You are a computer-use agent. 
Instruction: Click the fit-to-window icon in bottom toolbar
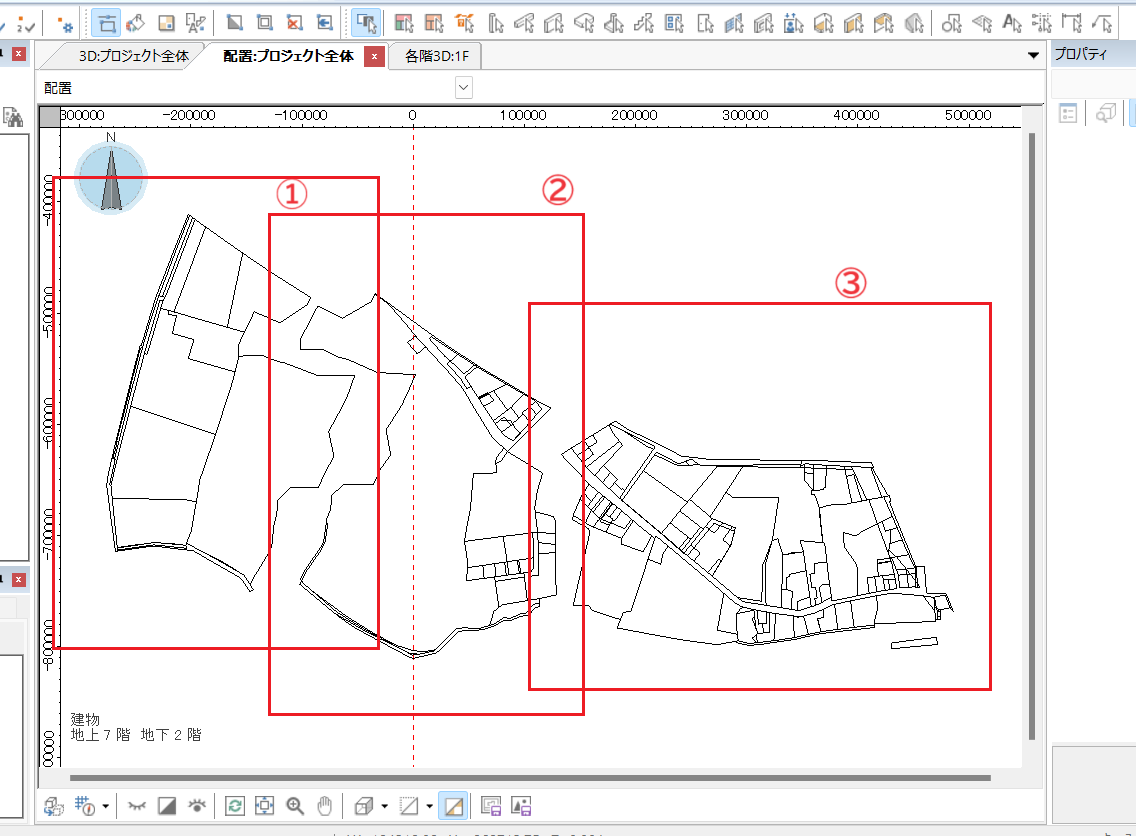pyautogui.click(x=264, y=805)
